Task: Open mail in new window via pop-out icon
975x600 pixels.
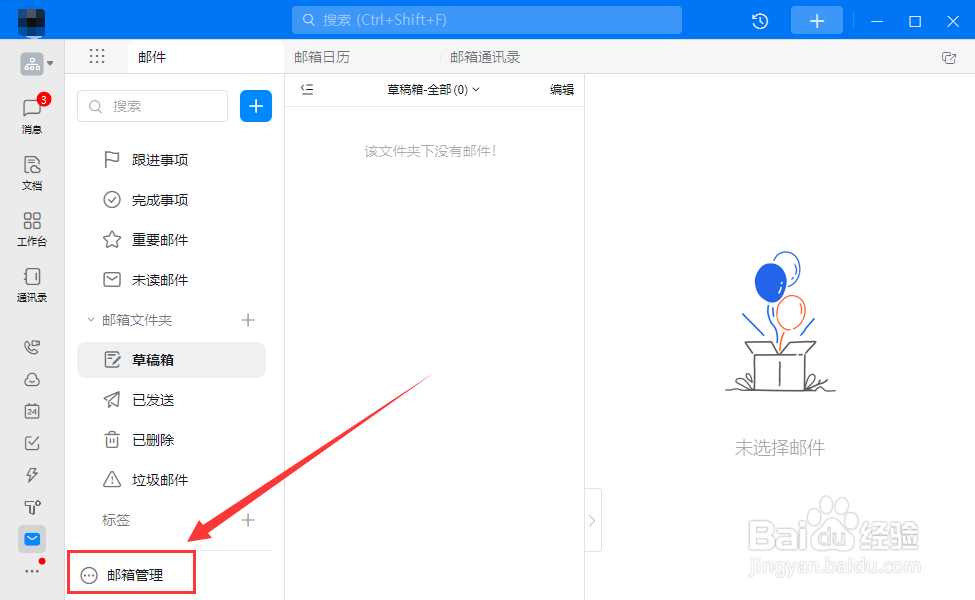Action: point(949,57)
